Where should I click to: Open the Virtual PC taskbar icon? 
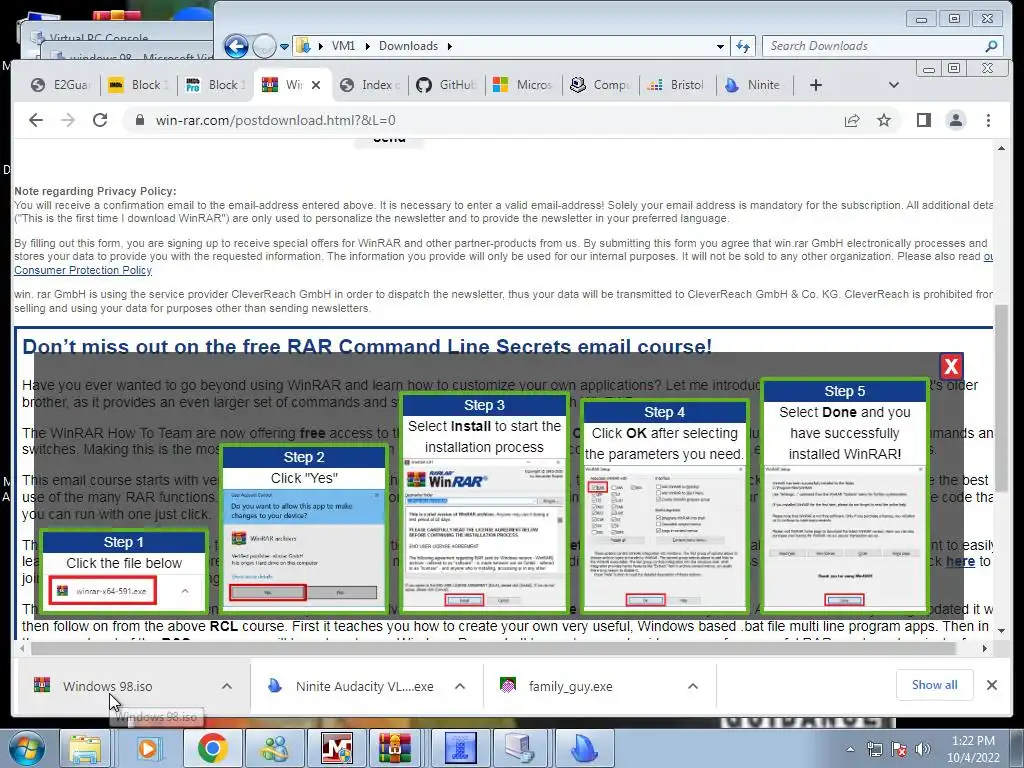(520, 748)
